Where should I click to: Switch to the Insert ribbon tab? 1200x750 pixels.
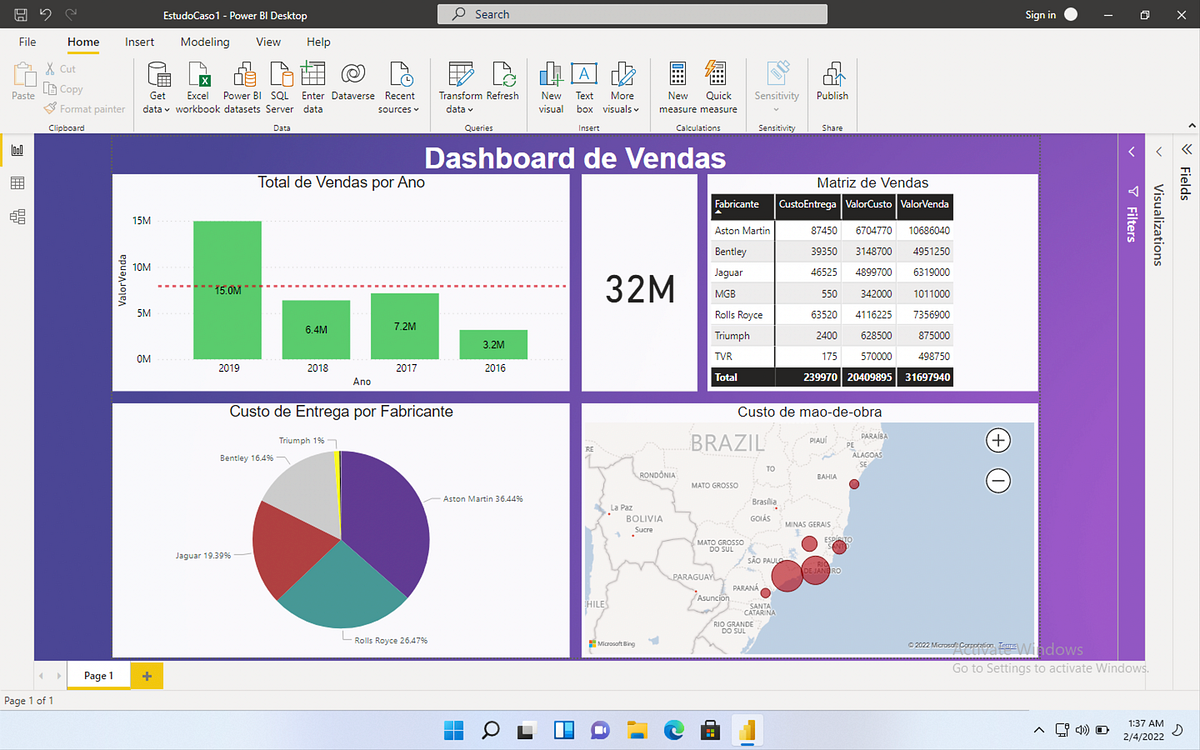(139, 42)
